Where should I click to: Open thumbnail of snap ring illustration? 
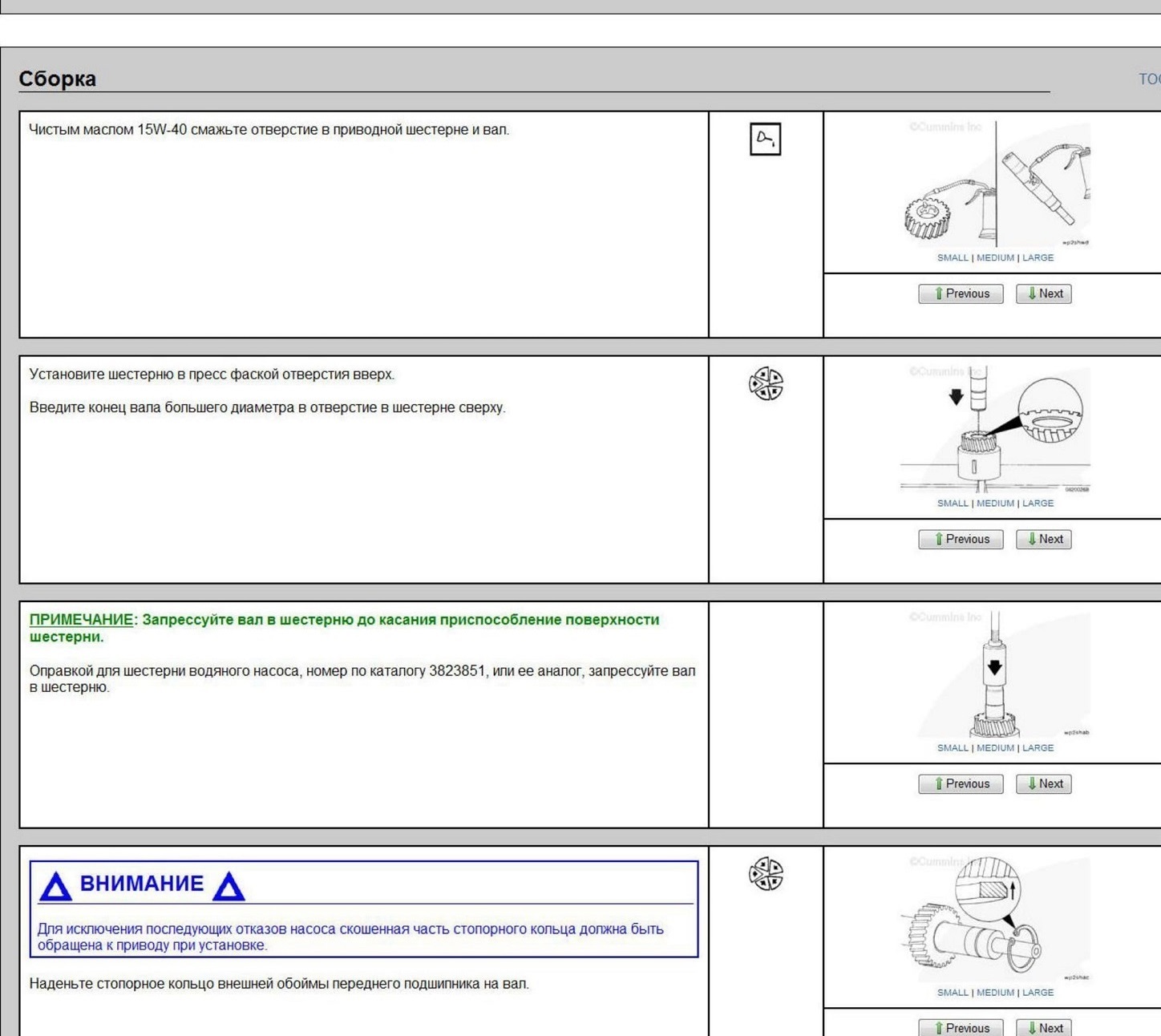click(997, 921)
